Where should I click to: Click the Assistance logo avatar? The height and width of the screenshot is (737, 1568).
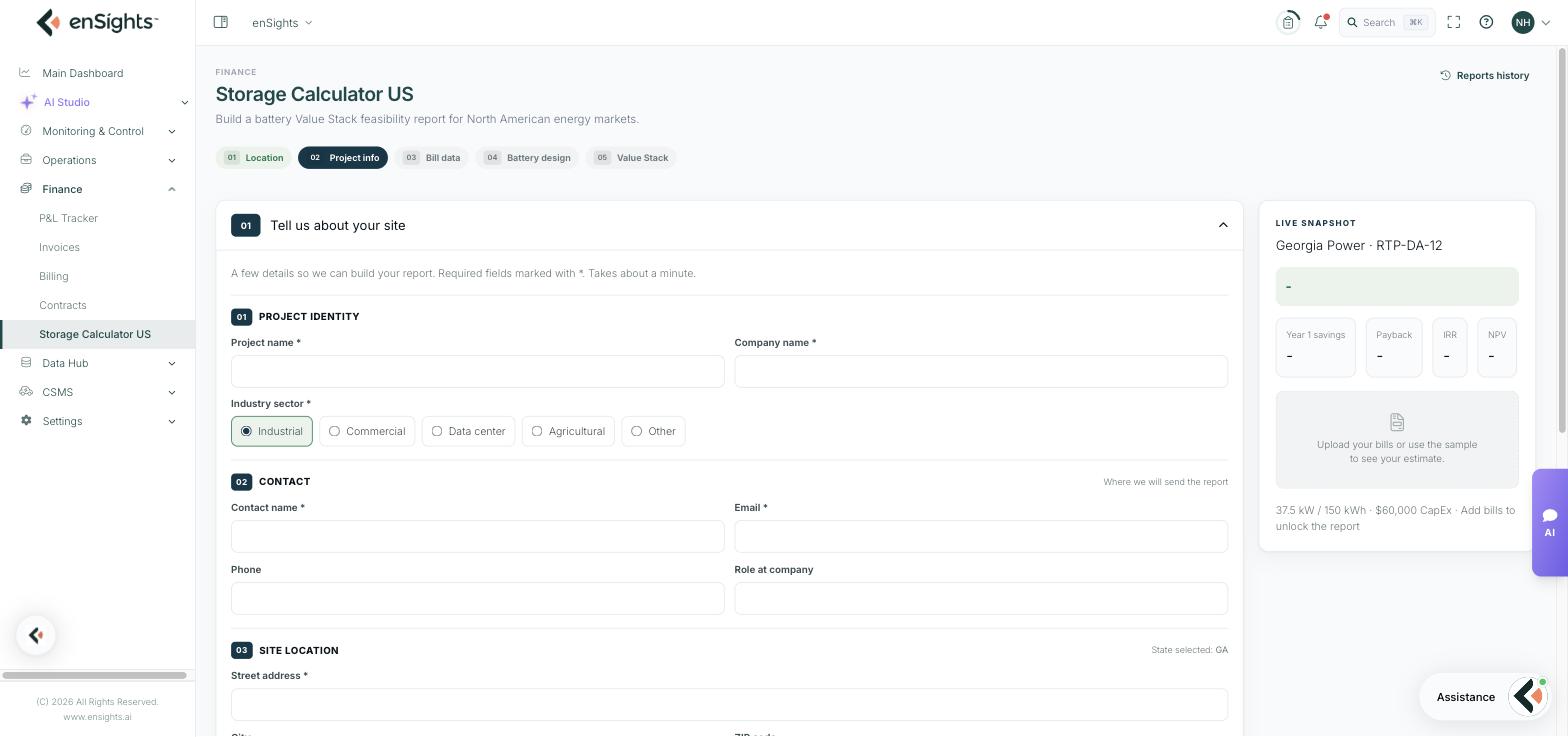(1529, 697)
